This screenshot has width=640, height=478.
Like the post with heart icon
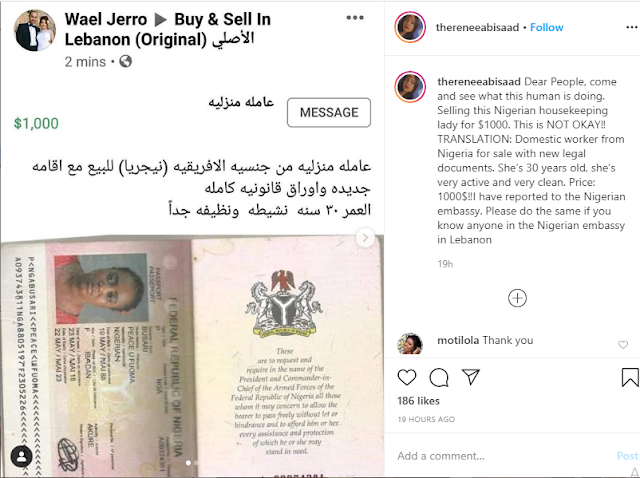[x=407, y=378]
